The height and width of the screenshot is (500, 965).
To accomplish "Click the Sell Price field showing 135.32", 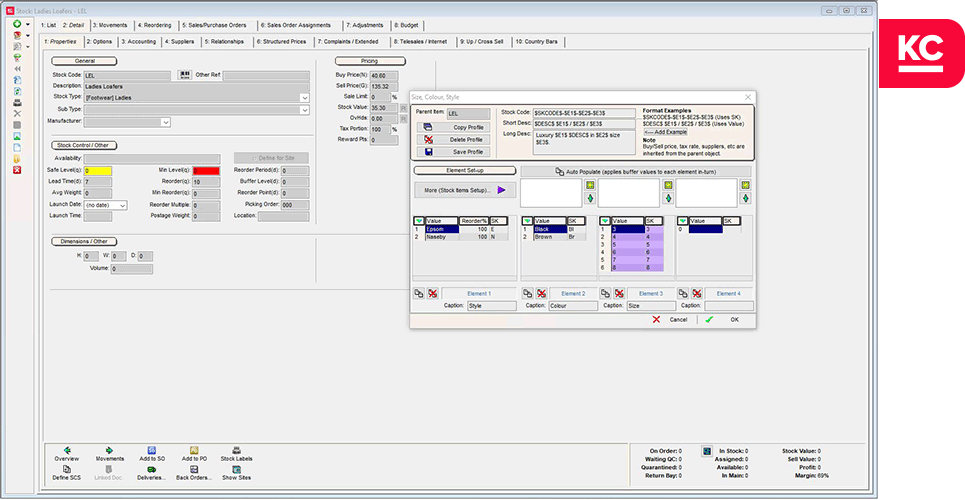I will 383,86.
